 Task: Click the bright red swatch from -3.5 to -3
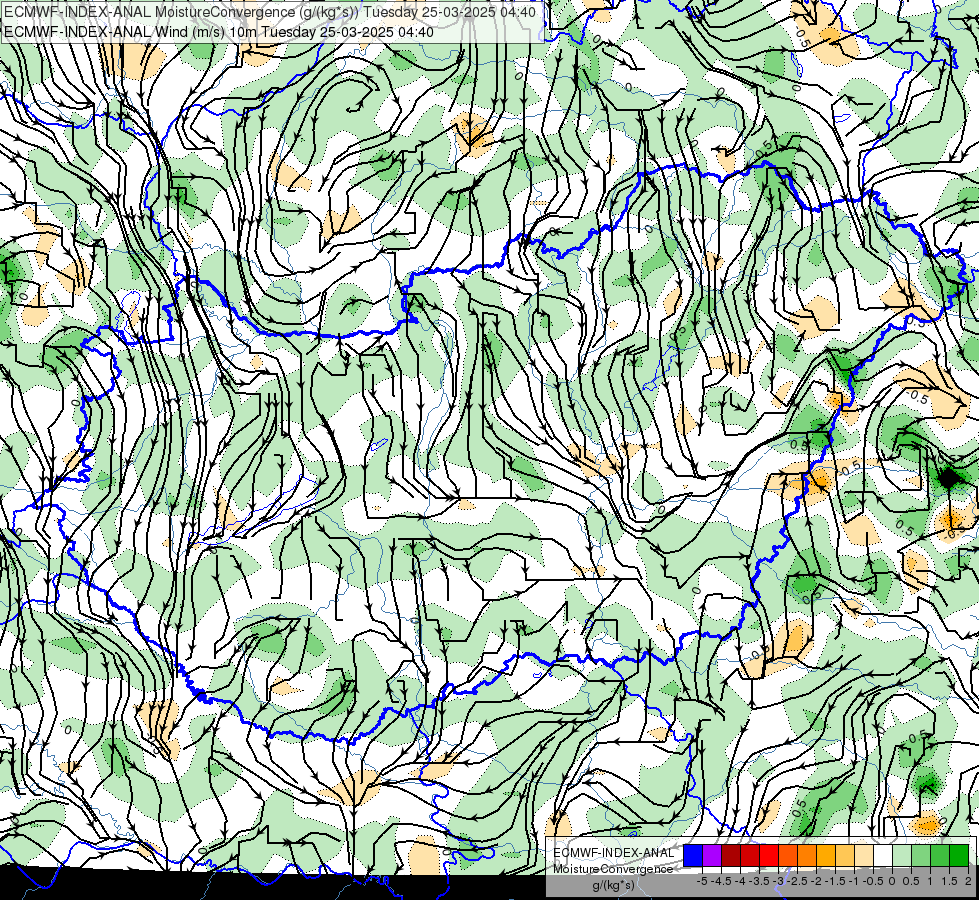click(769, 856)
